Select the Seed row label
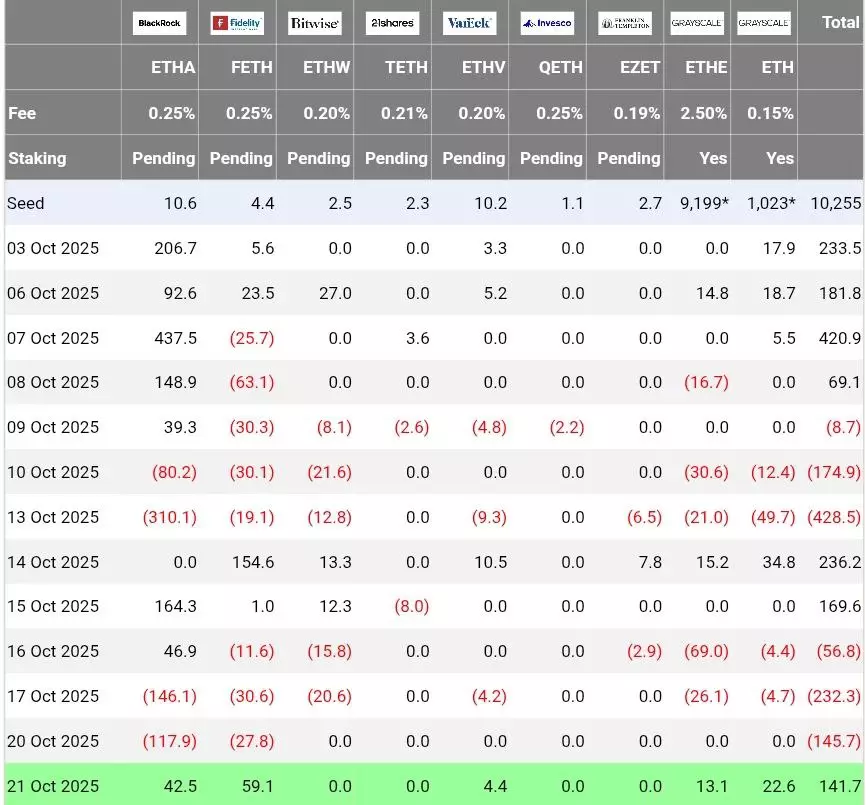 coord(26,203)
